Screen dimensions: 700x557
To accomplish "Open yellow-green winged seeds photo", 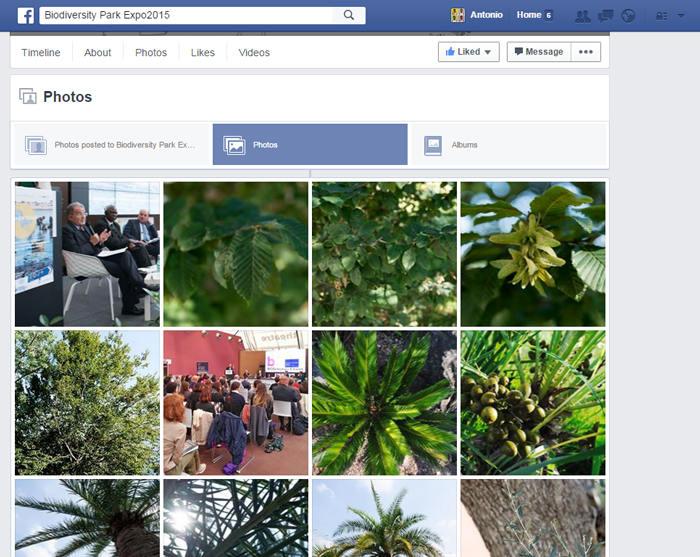I will tap(533, 254).
